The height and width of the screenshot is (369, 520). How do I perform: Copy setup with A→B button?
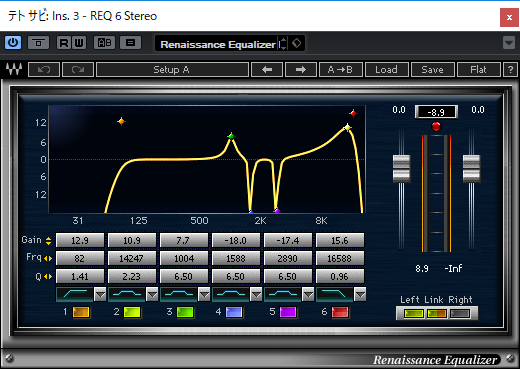click(341, 70)
